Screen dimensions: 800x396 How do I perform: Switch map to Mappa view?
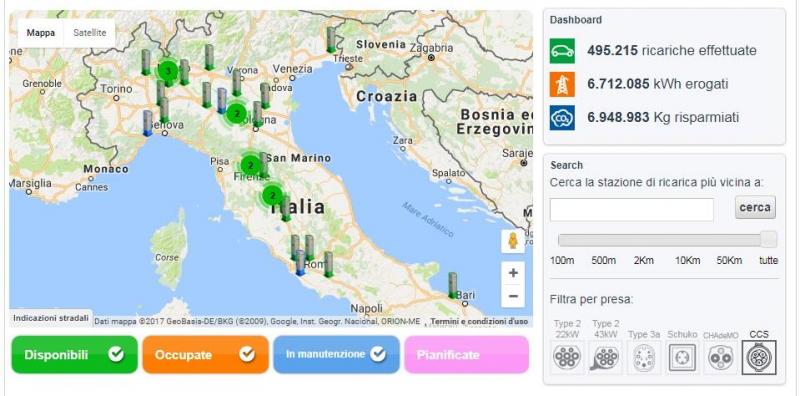[x=41, y=33]
